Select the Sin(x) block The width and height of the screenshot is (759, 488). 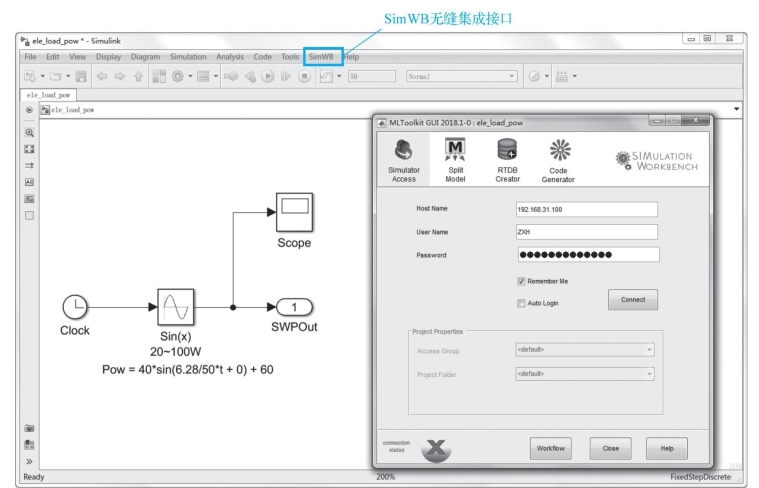coord(176,307)
